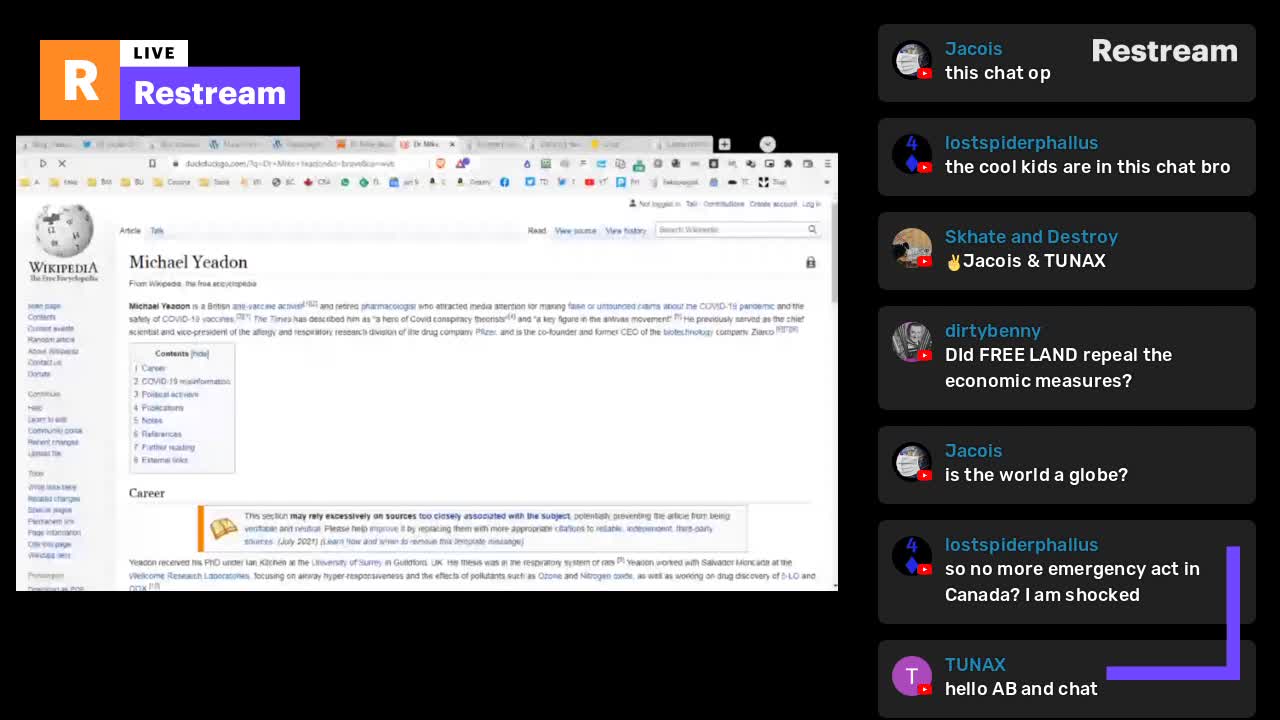Jump to Career in contents list
The image size is (1280, 720).
[152, 368]
